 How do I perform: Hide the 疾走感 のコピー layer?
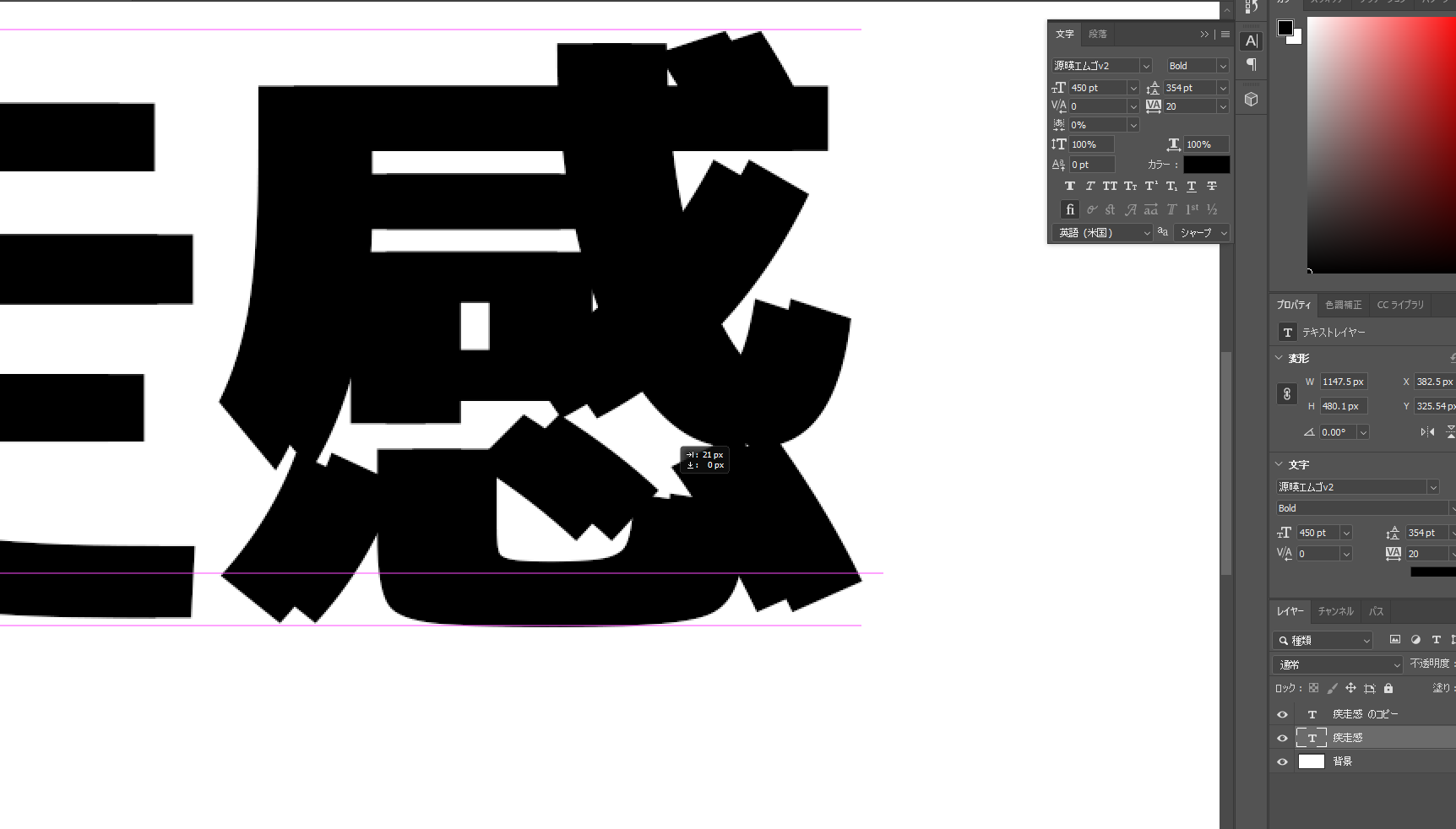tap(1282, 714)
